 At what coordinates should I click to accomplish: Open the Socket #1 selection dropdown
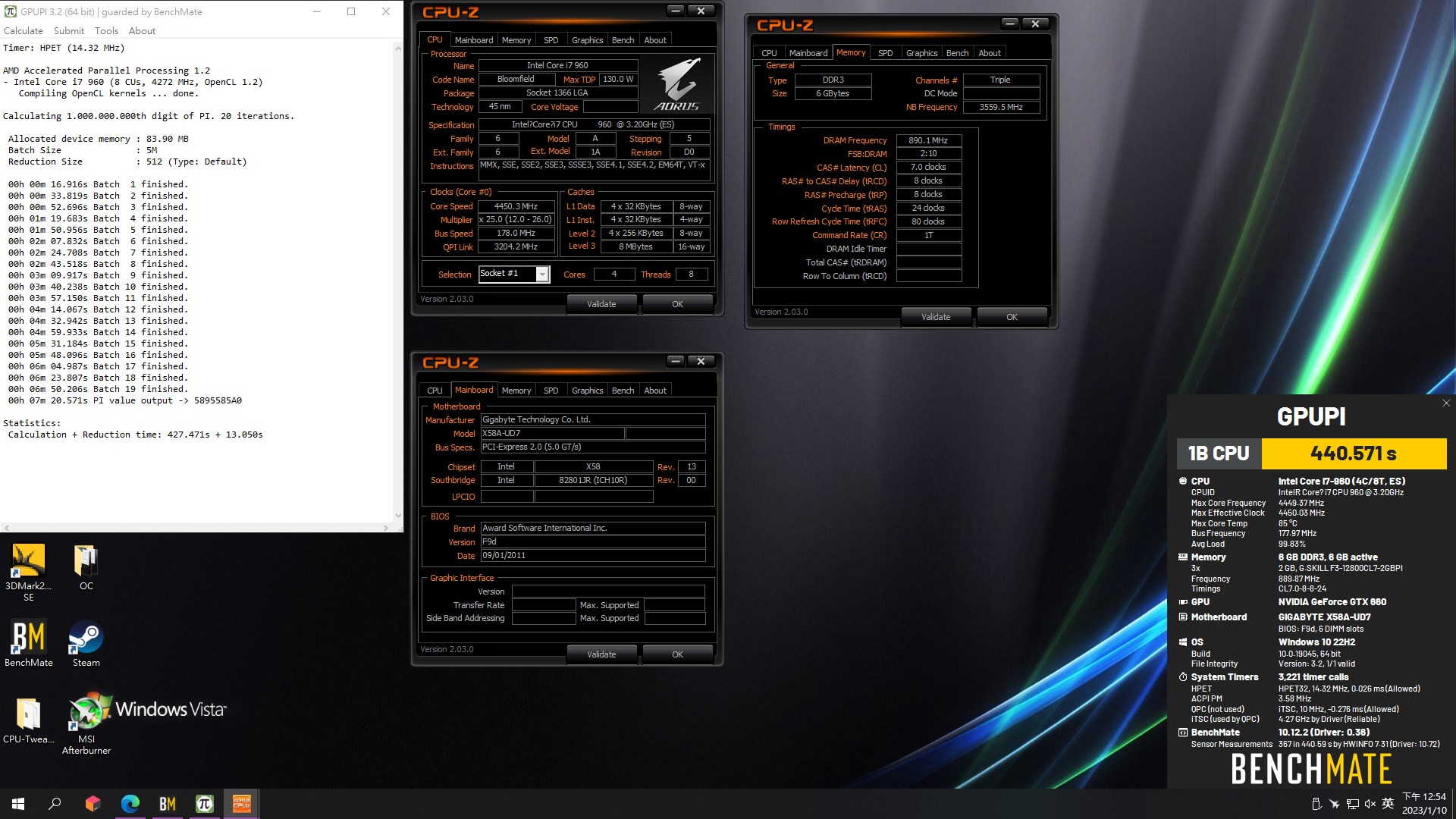point(542,274)
